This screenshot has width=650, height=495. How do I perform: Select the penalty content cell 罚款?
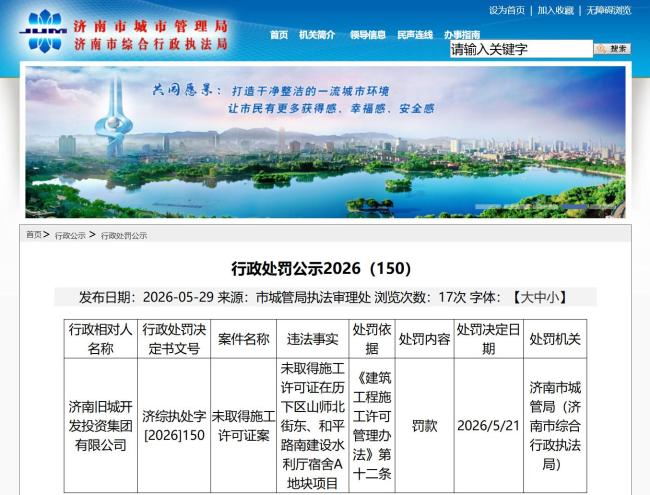coord(424,426)
